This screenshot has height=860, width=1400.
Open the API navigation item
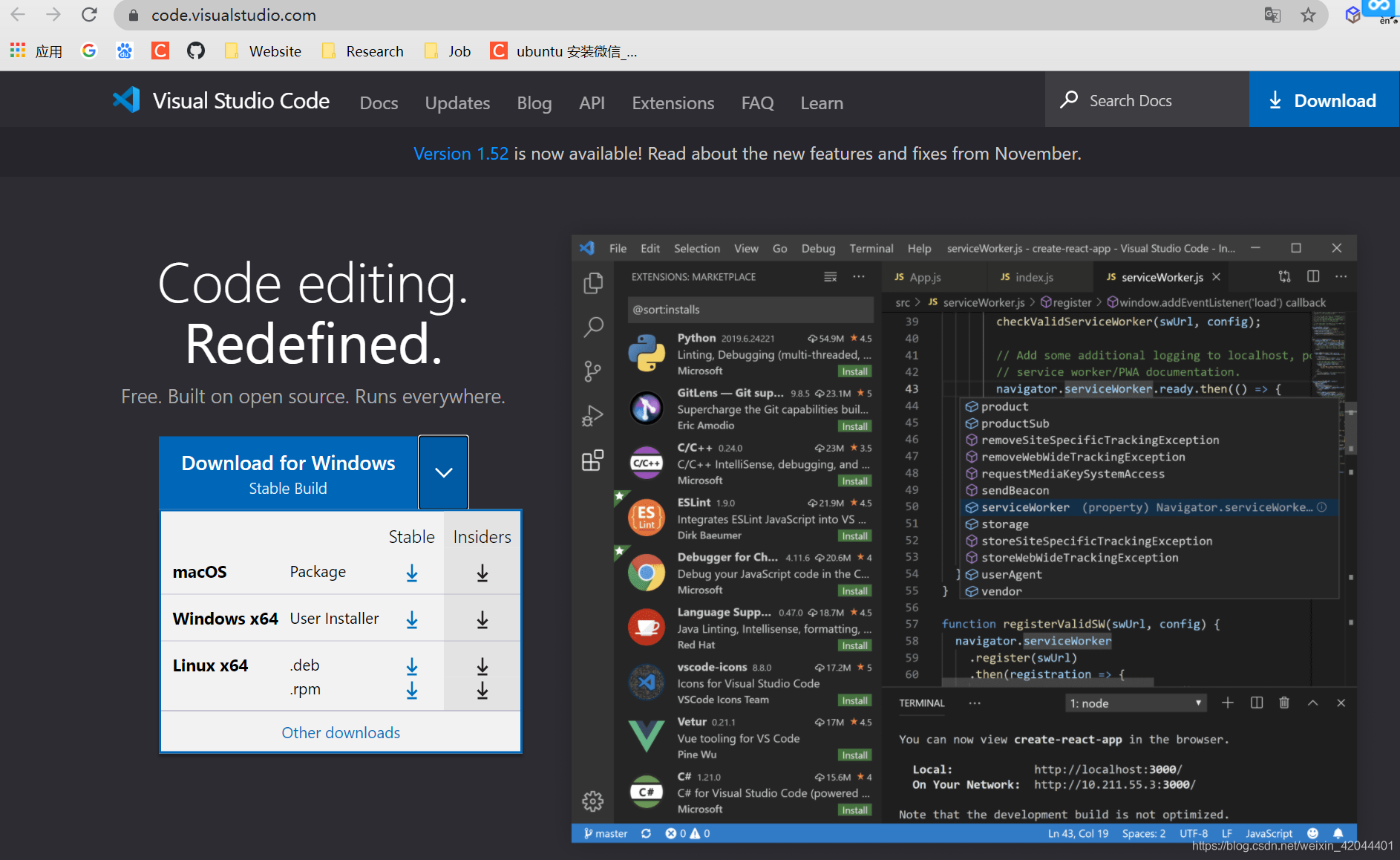click(592, 102)
